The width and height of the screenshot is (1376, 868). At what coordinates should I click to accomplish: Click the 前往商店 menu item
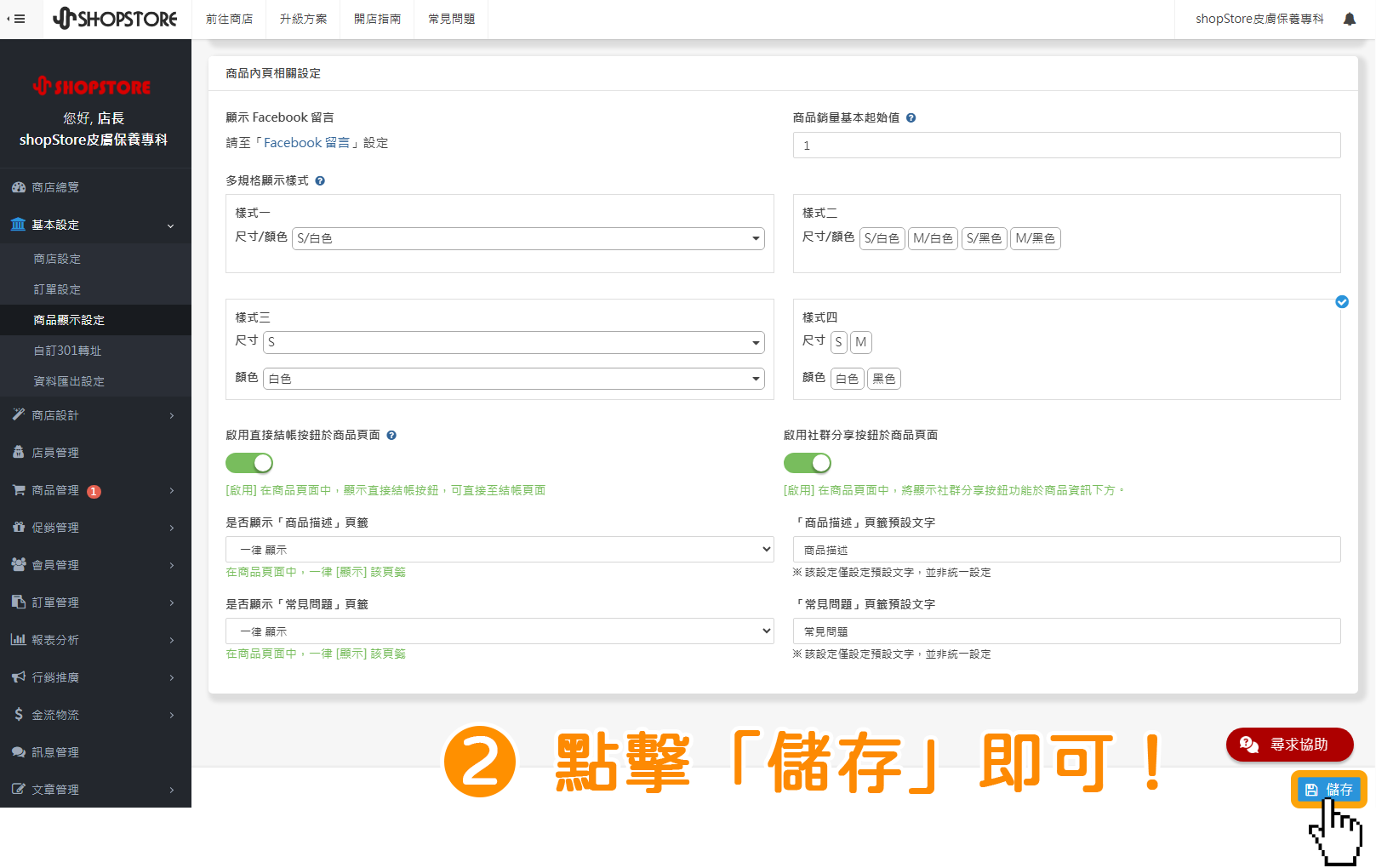click(229, 18)
